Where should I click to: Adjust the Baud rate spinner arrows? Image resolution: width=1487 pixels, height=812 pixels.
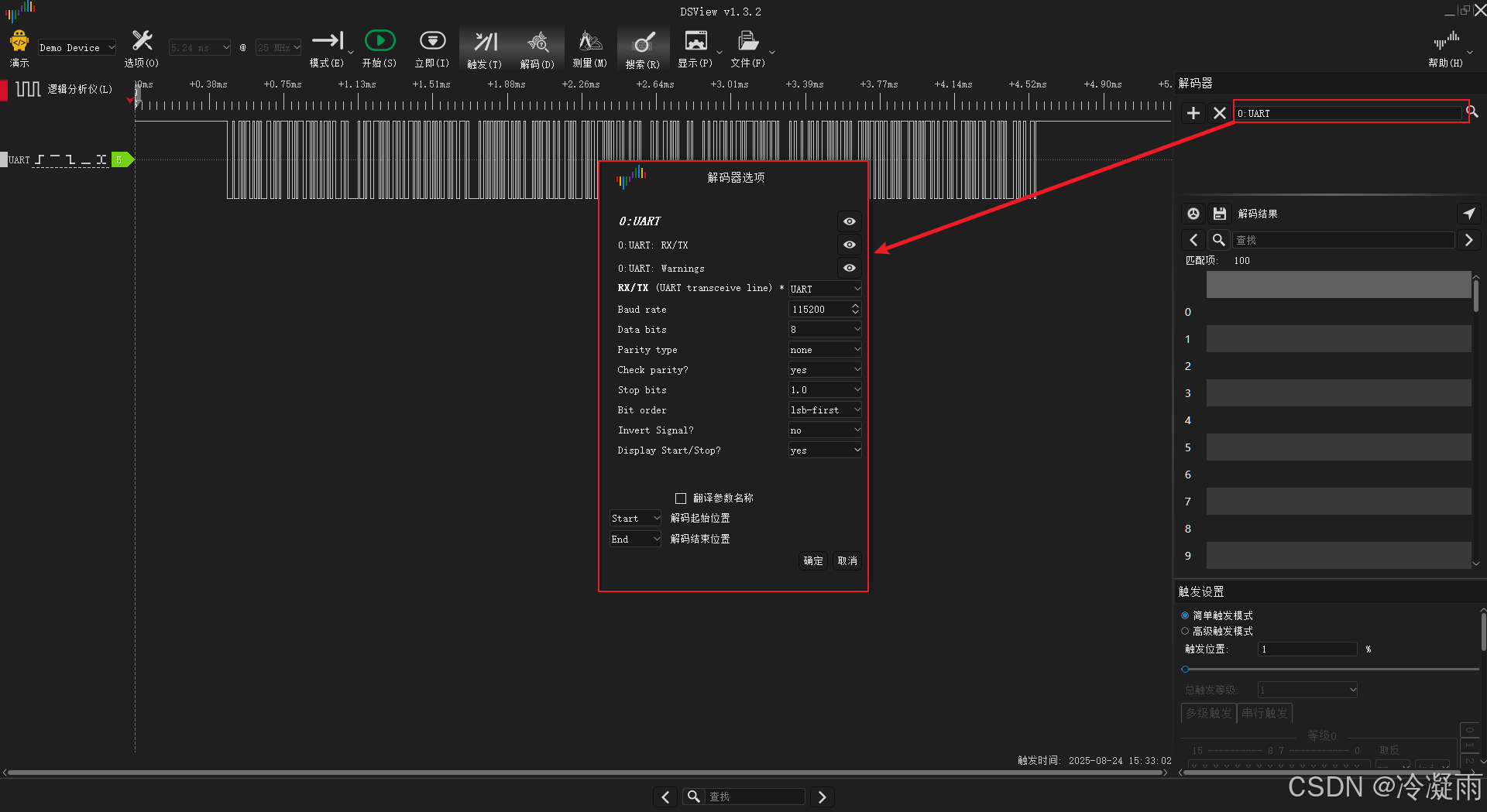click(x=855, y=309)
